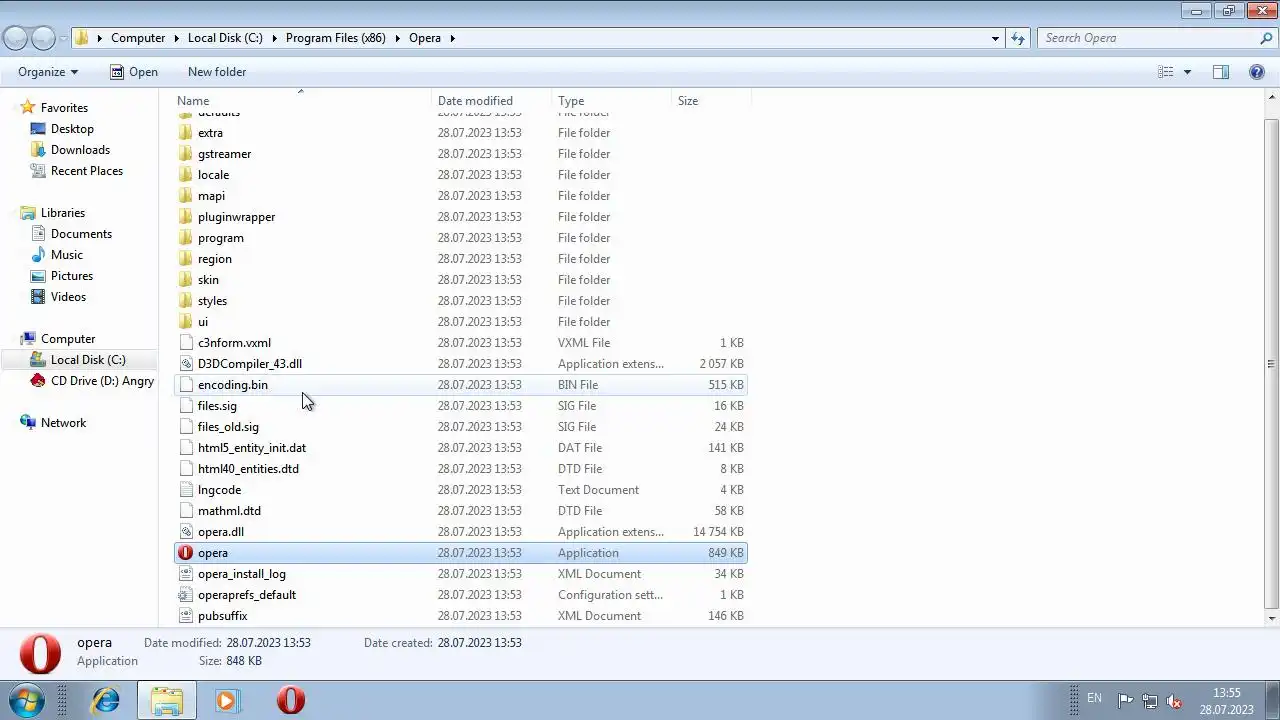This screenshot has width=1280, height=720.
Task: Select Pictures library
Action: 72,276
